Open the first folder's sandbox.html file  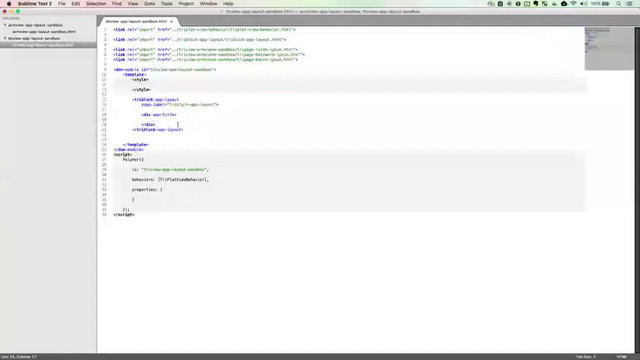click(x=44, y=31)
